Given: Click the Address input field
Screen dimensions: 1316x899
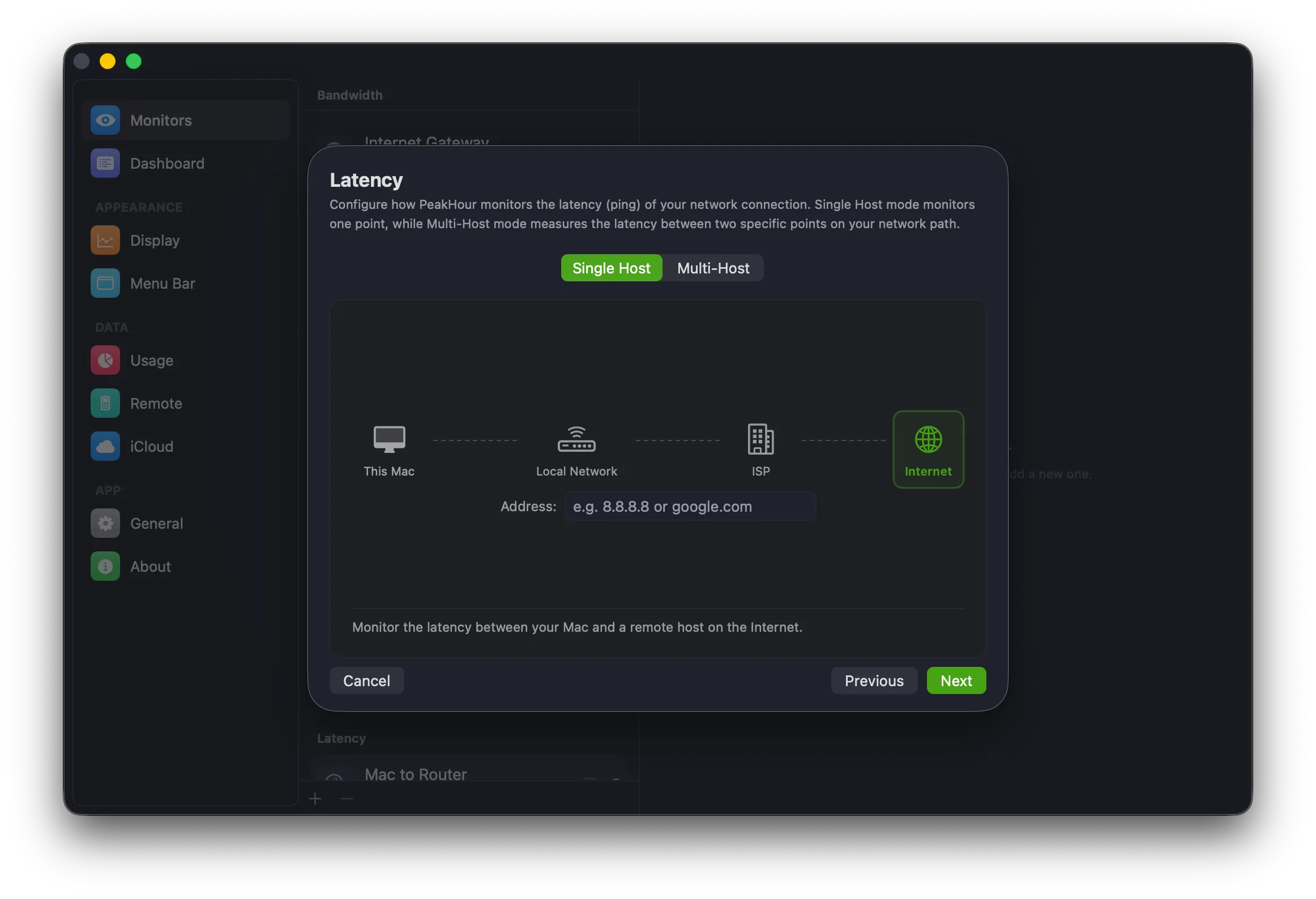Looking at the screenshot, I should coord(690,506).
